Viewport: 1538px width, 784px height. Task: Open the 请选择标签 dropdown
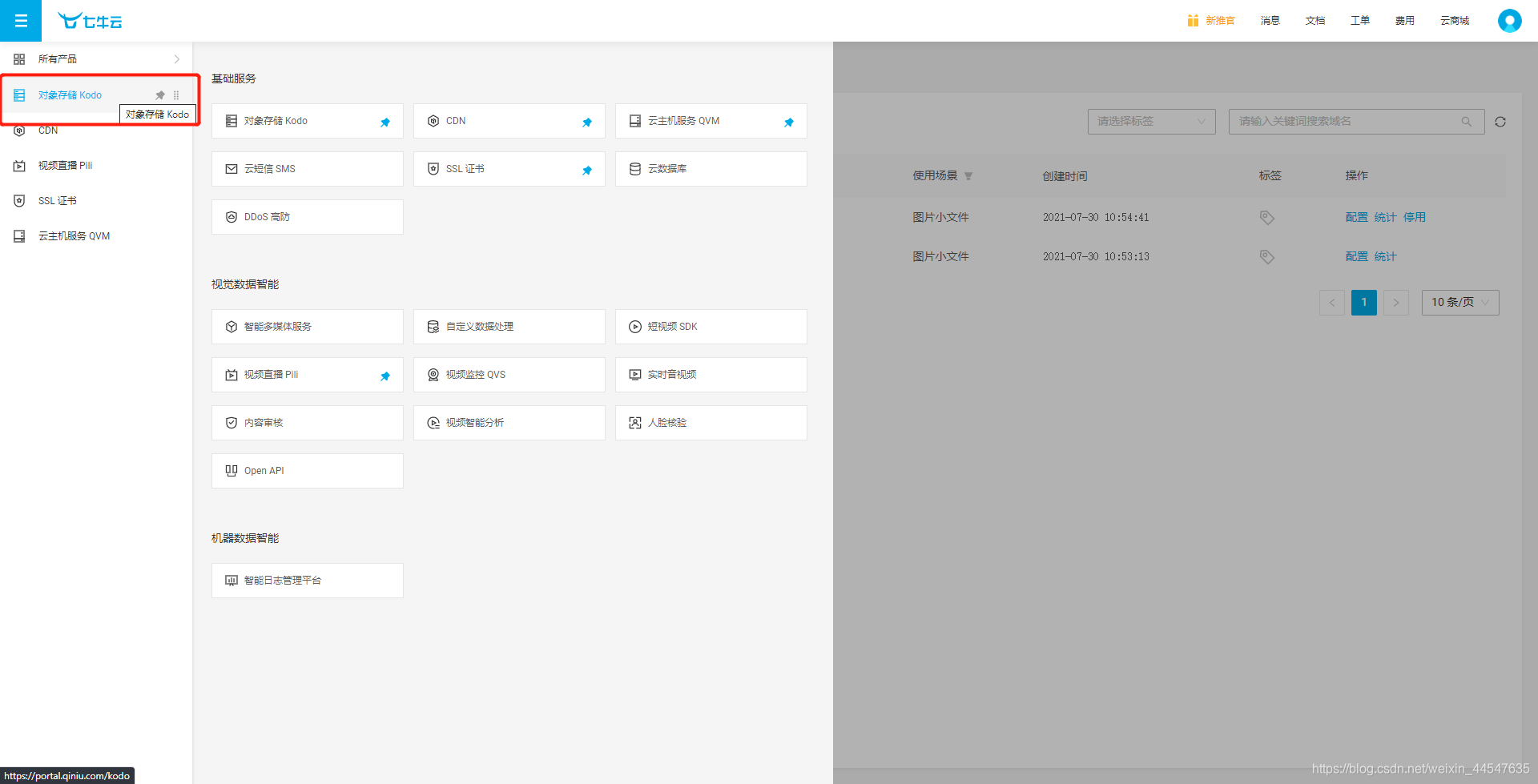click(1152, 122)
